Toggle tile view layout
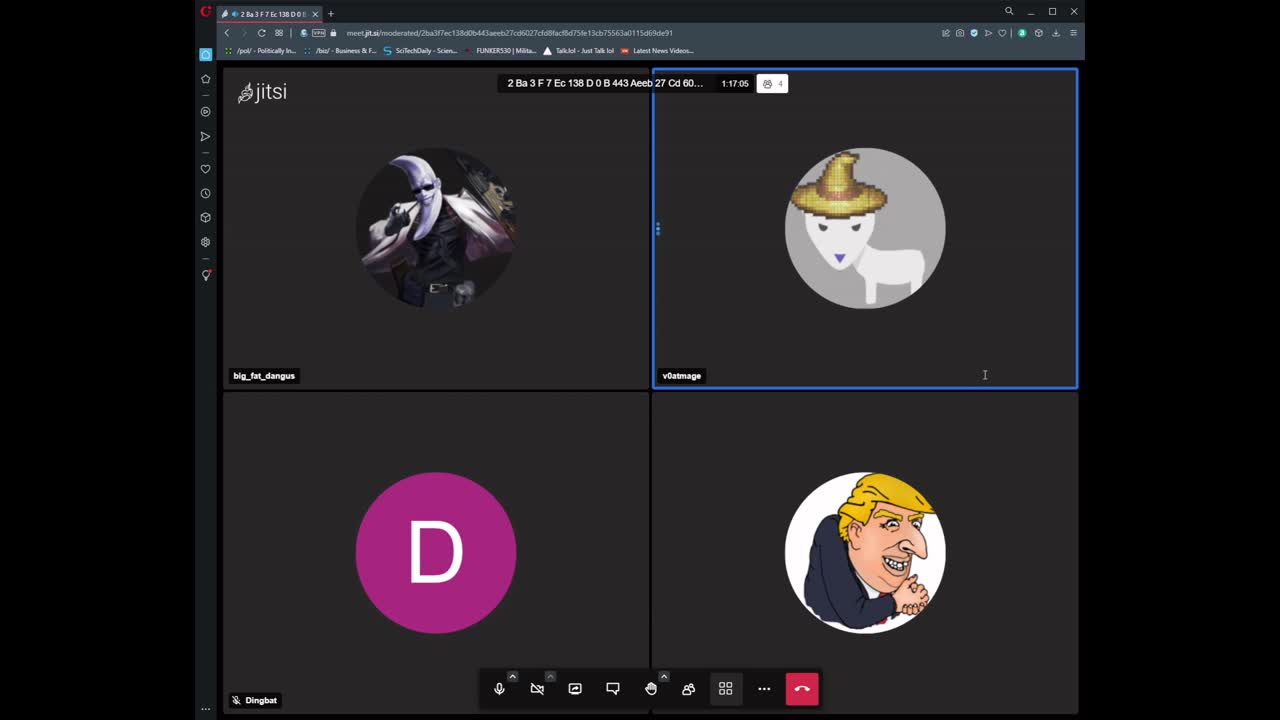The width and height of the screenshot is (1280, 720). pos(726,689)
